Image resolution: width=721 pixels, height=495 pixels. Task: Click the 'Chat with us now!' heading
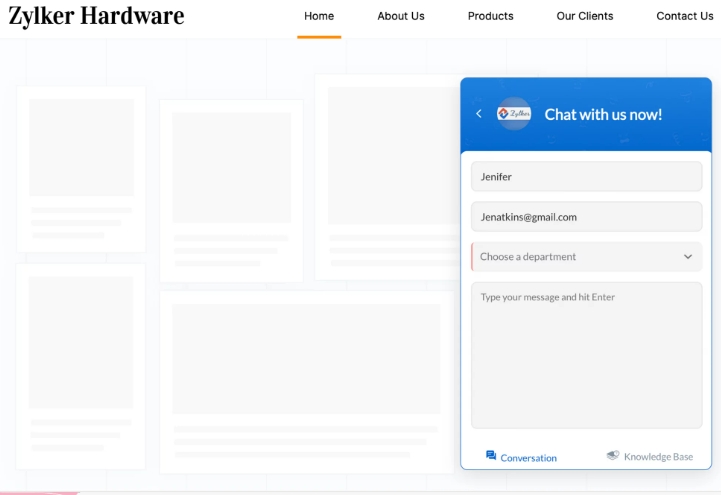coord(603,114)
